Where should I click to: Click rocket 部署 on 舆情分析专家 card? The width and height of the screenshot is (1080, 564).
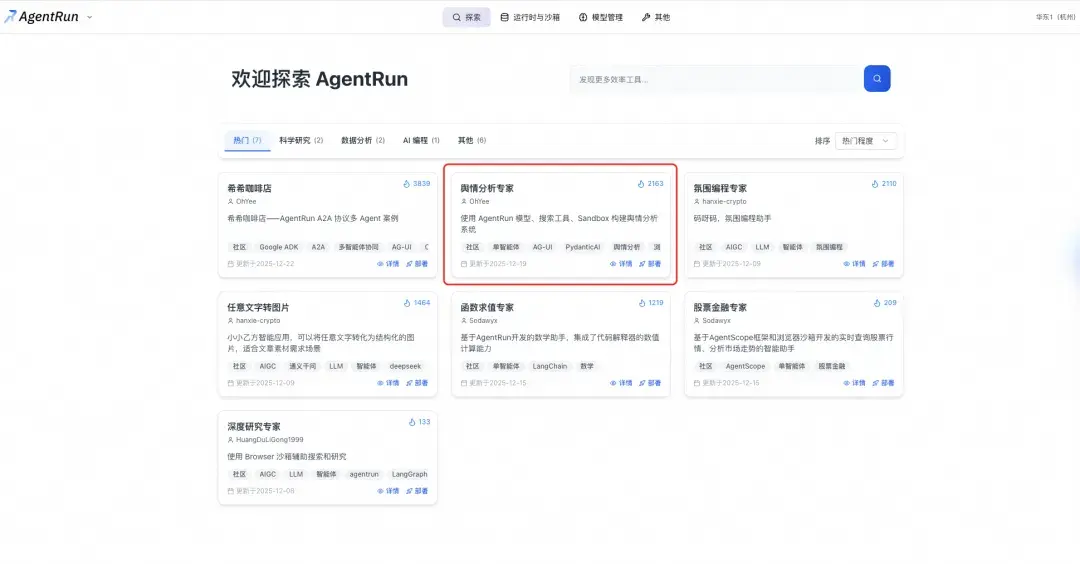[650, 264]
